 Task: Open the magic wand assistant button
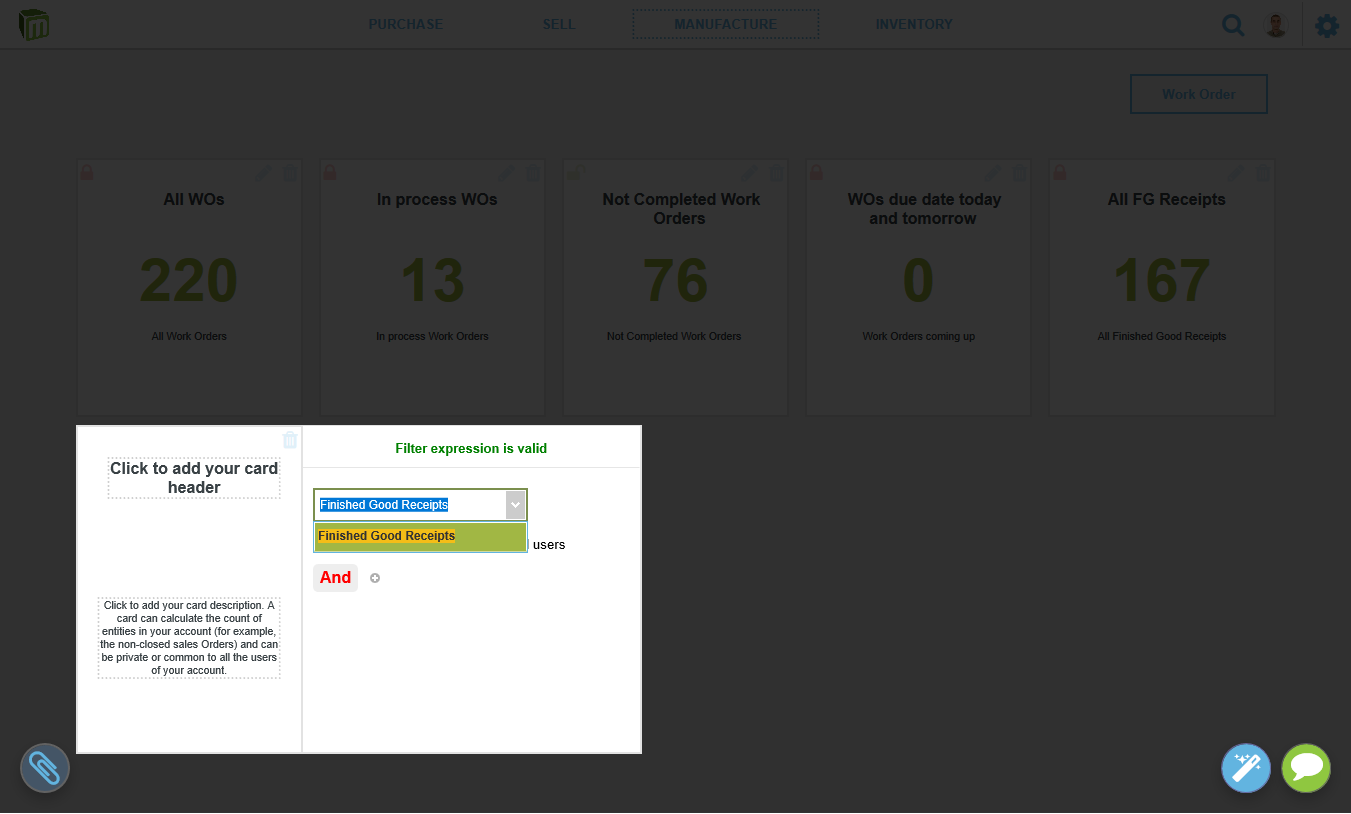pos(1246,768)
